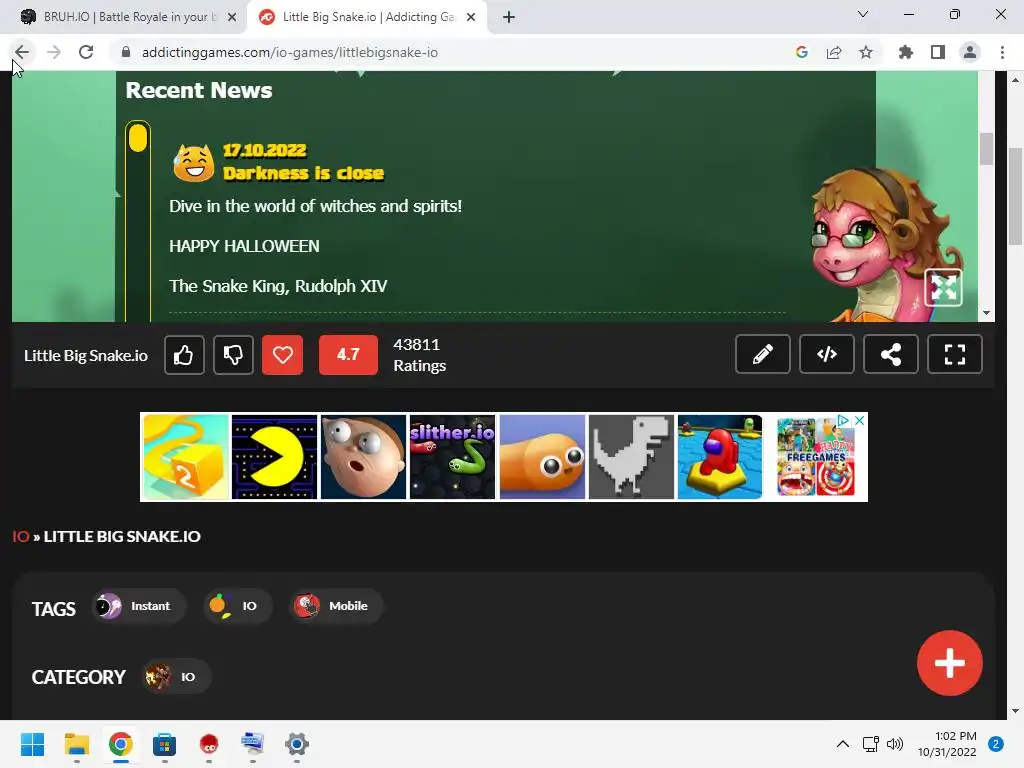Click the browser back arrow
The image size is (1024, 768).
coord(22,52)
